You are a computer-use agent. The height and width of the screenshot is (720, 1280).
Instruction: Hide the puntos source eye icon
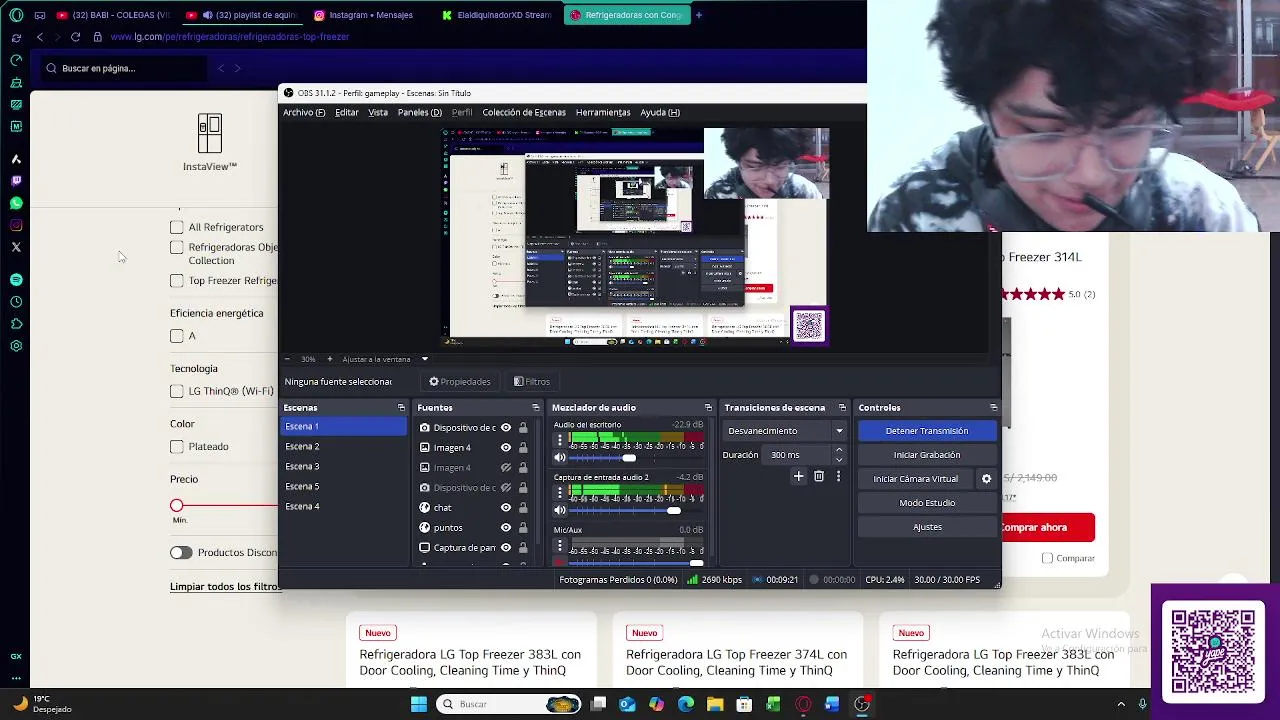pos(506,527)
